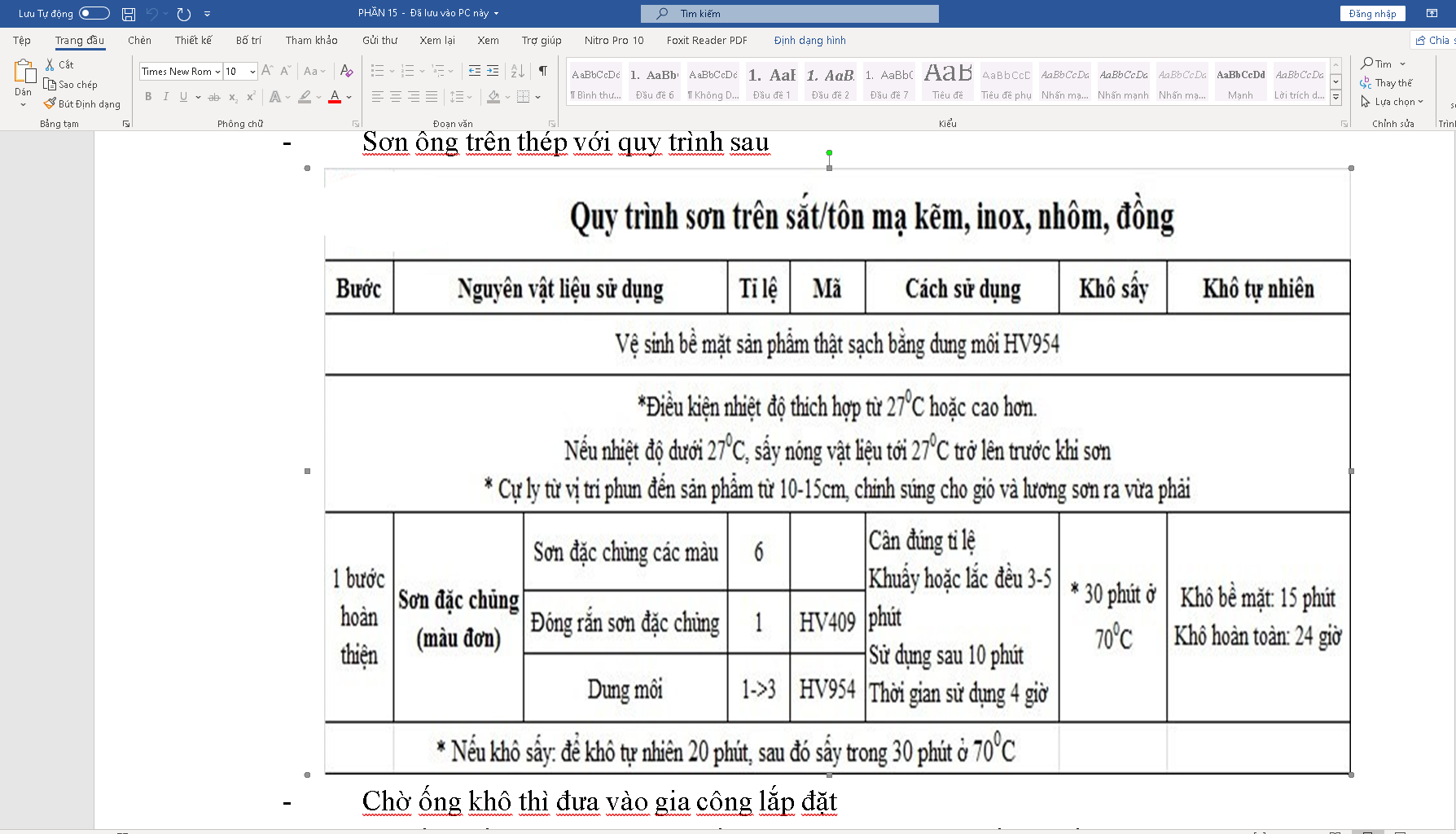The height and width of the screenshot is (834, 1456).
Task: Click the Clear All Formatting icon
Action: tap(346, 71)
